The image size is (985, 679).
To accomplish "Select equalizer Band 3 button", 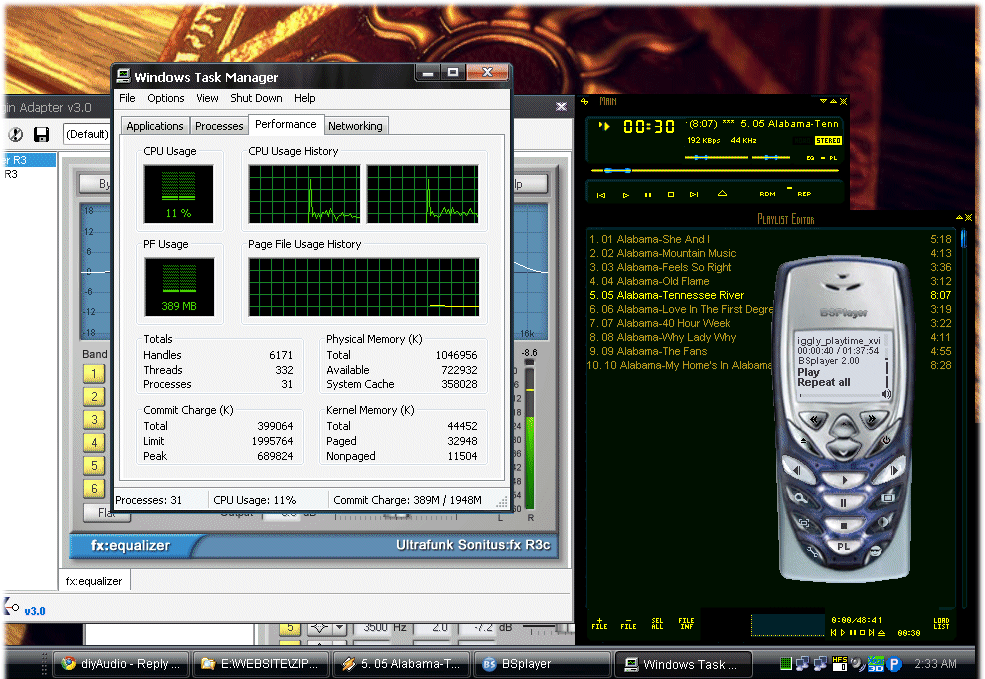I will (94, 420).
